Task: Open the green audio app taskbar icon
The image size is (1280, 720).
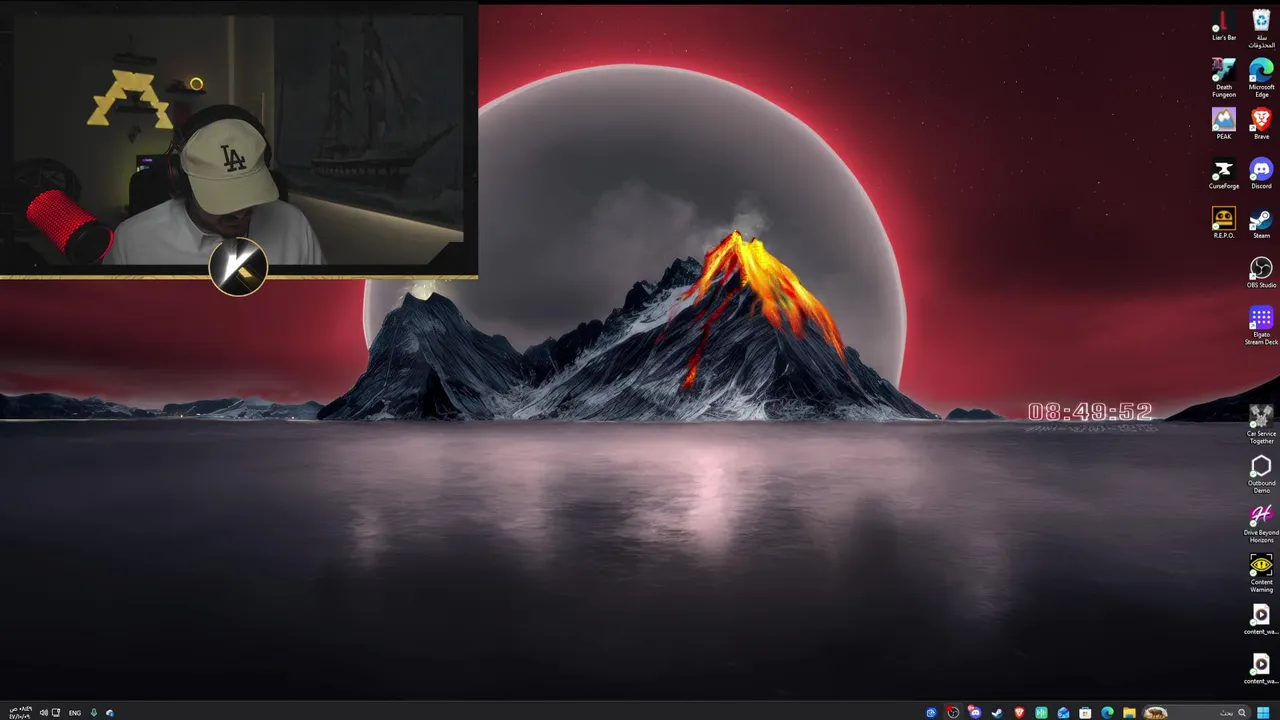Action: point(1041,713)
